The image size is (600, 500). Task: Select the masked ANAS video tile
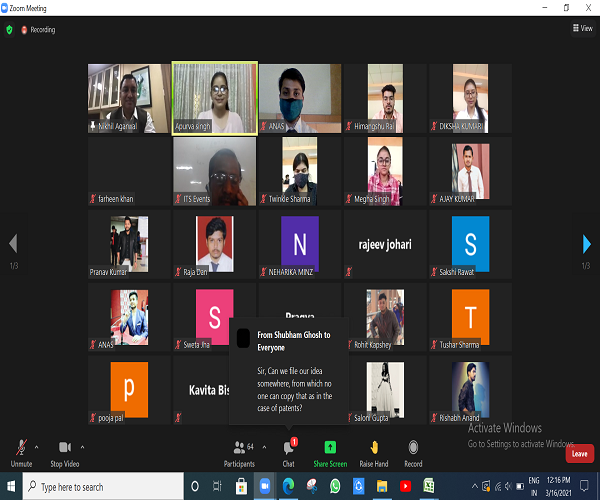coord(300,98)
